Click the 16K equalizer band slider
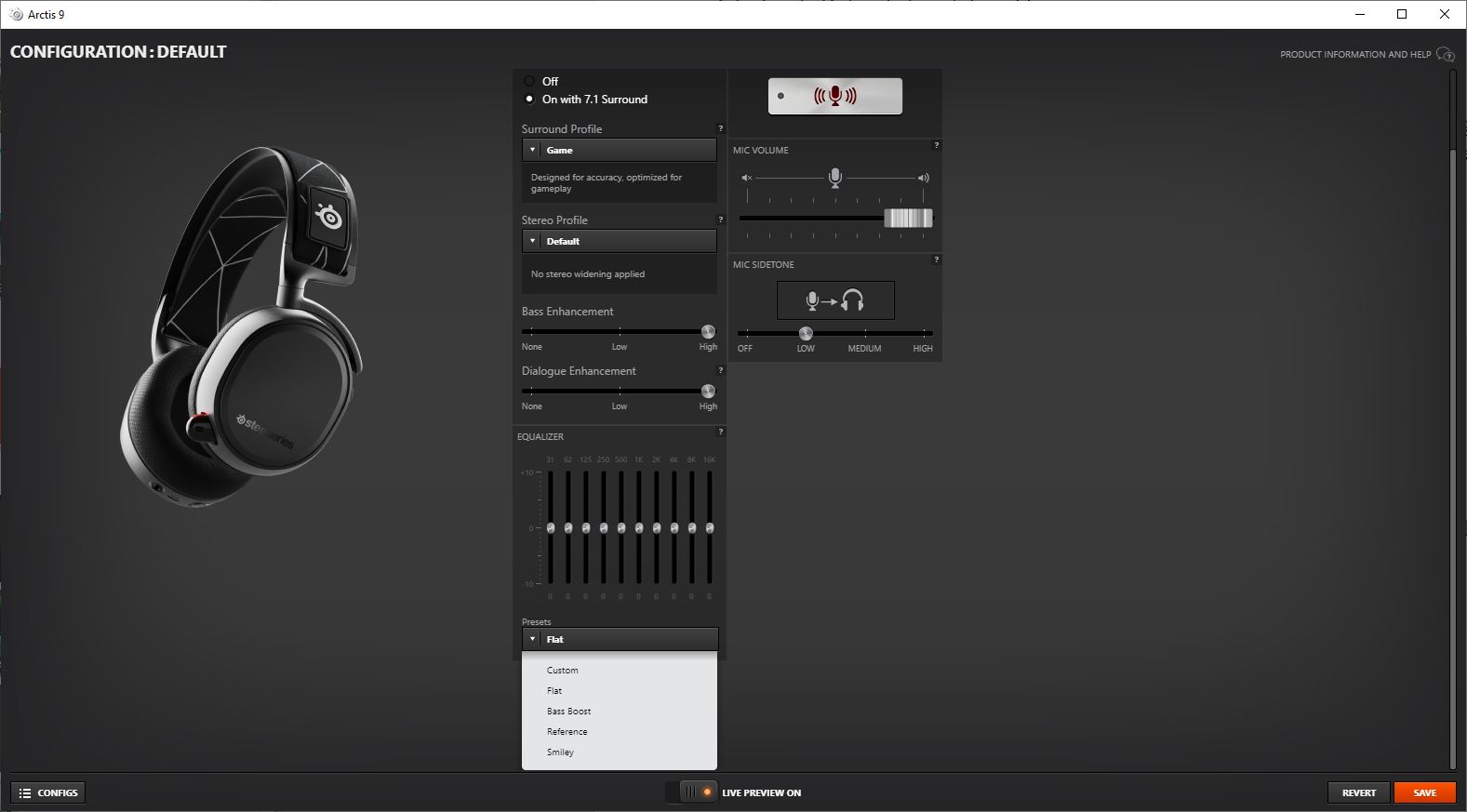The width and height of the screenshot is (1467, 812). click(710, 527)
